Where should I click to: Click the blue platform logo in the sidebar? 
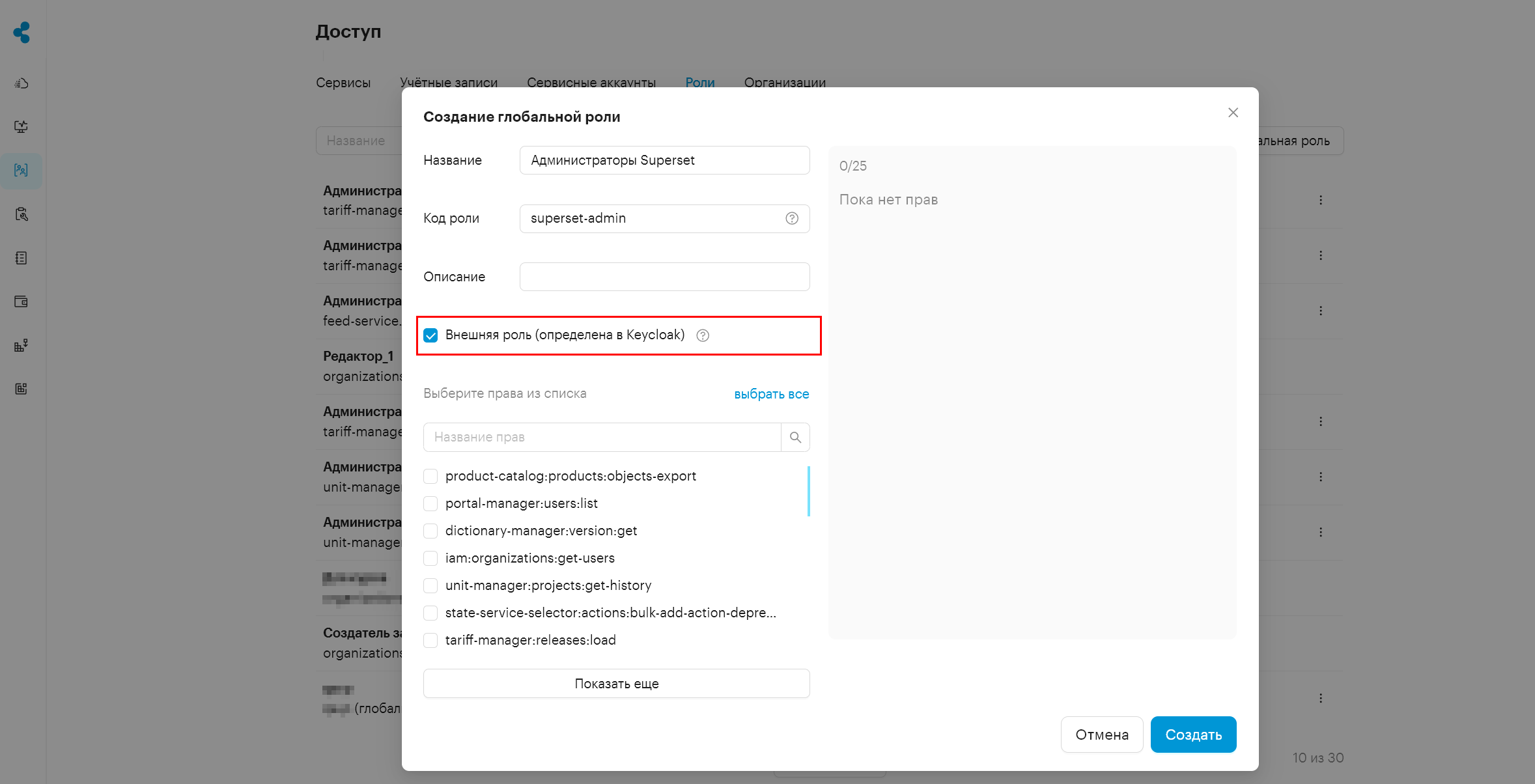(x=22, y=32)
